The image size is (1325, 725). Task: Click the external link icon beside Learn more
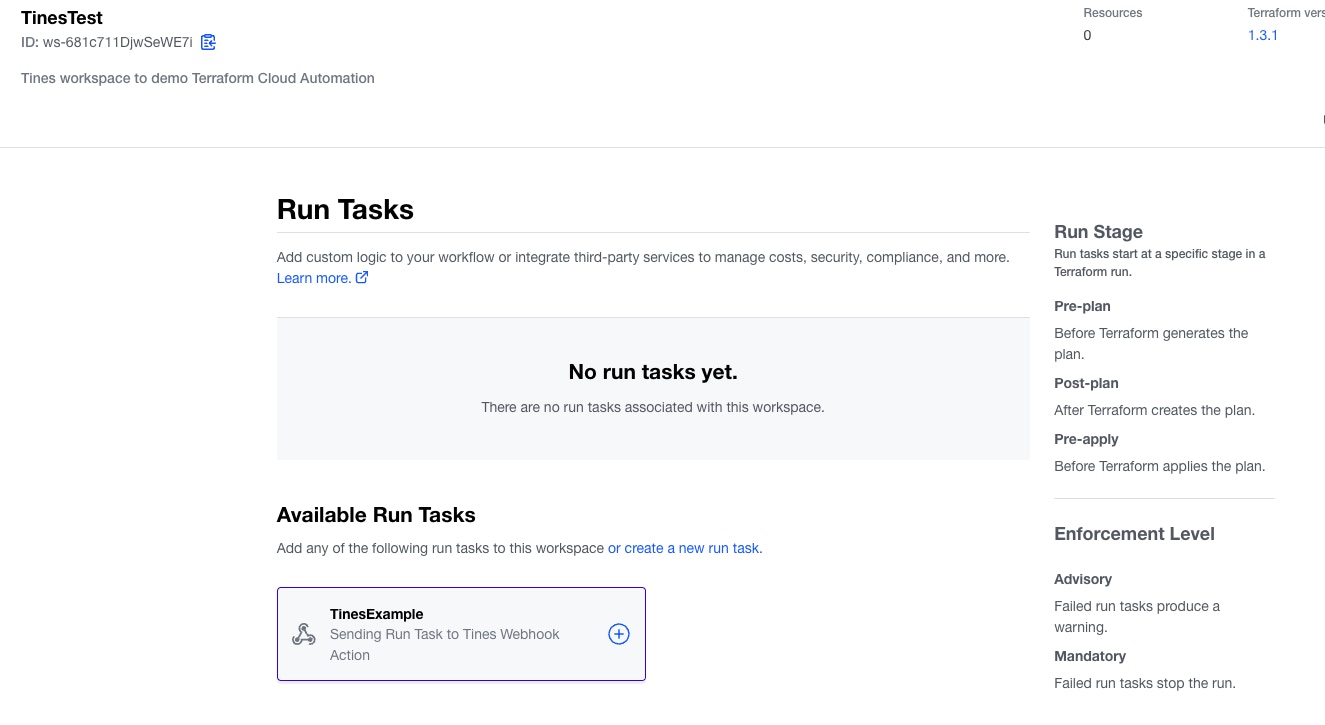tap(362, 278)
